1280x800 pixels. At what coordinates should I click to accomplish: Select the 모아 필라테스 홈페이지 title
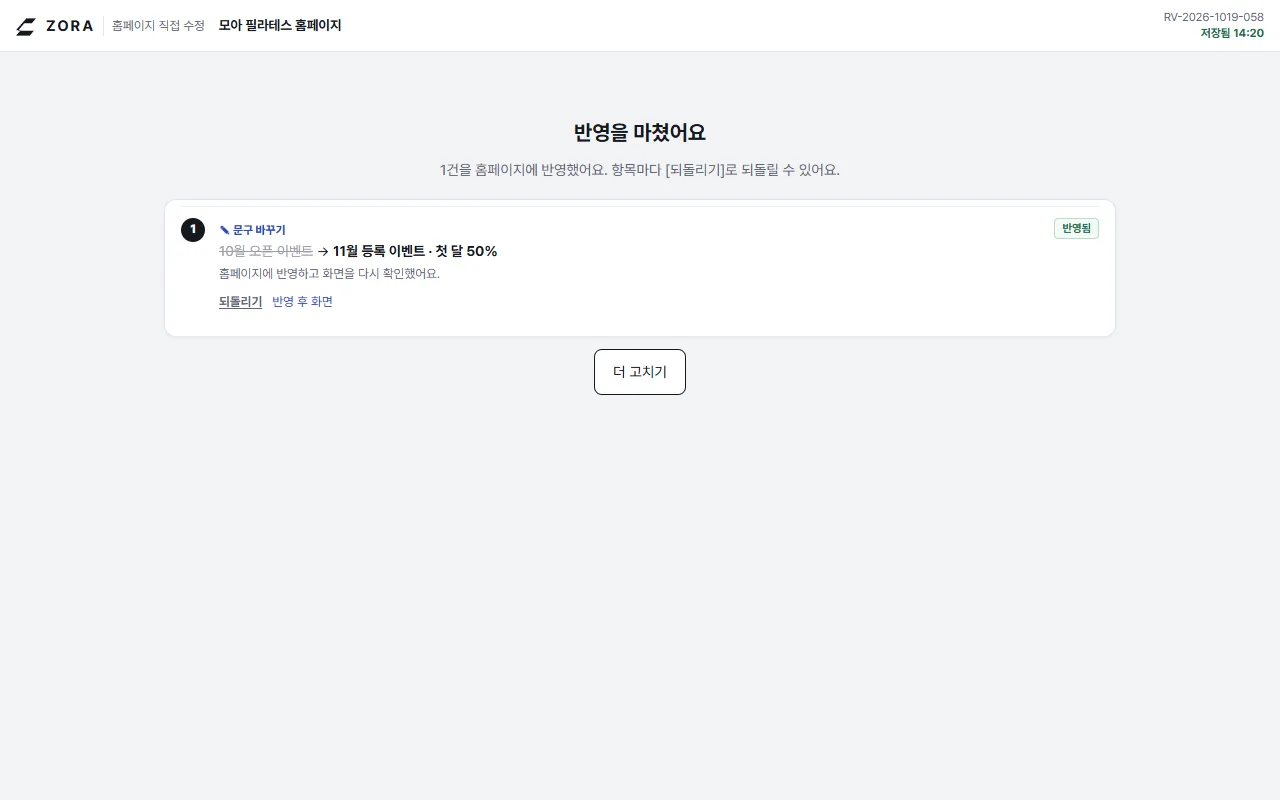(x=280, y=26)
